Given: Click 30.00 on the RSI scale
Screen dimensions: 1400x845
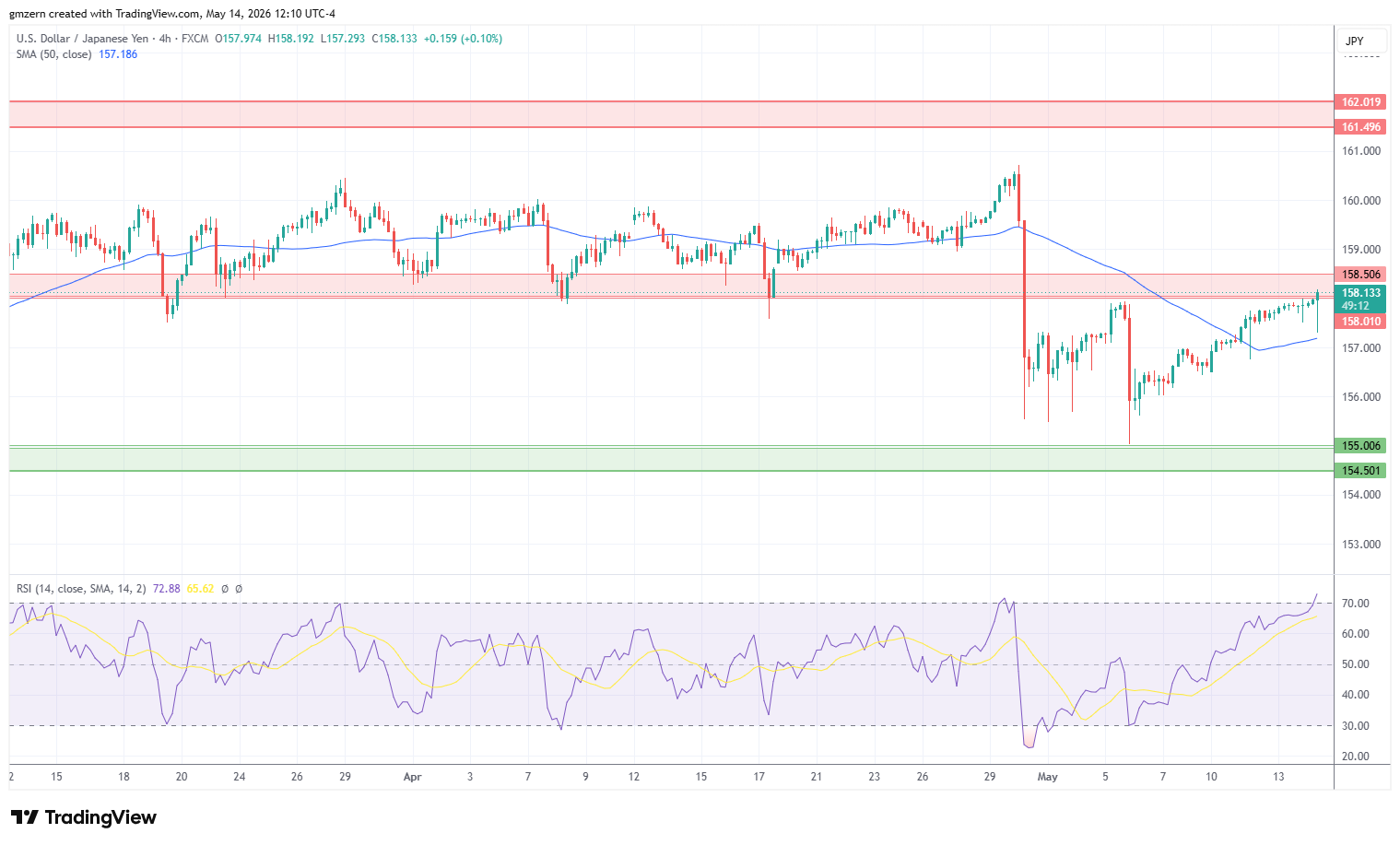Looking at the screenshot, I should click(x=1355, y=726).
